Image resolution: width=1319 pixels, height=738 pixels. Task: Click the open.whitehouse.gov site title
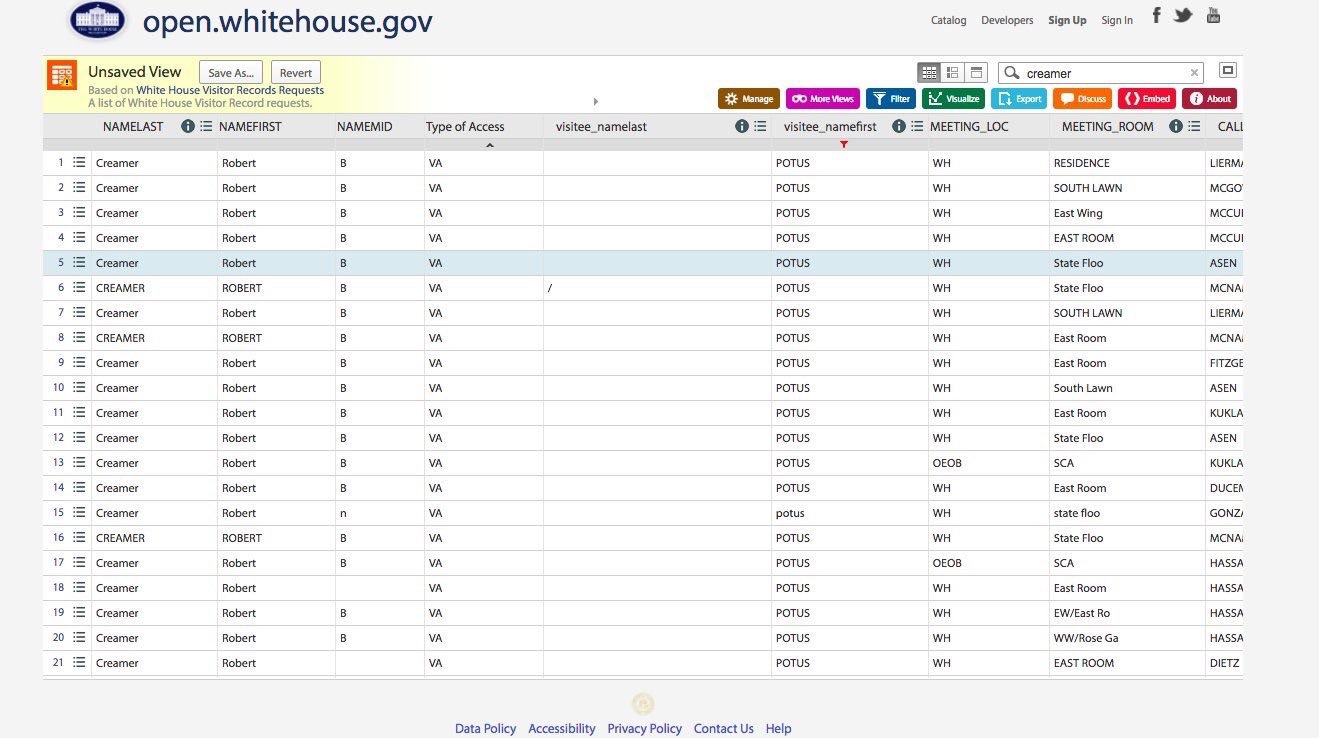[x=288, y=22]
